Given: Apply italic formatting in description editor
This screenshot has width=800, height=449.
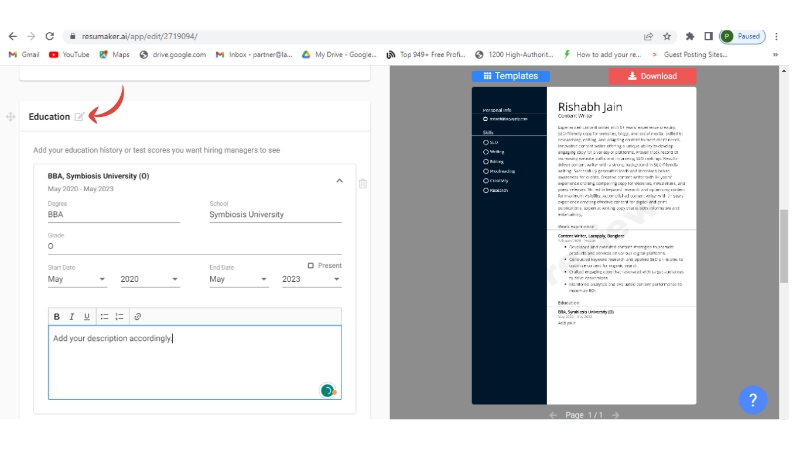Looking at the screenshot, I should point(72,316).
